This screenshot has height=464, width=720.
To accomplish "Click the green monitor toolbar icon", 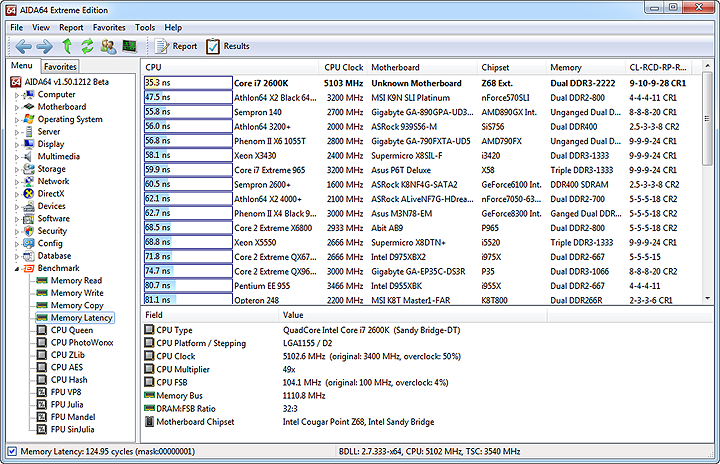I will point(129,46).
